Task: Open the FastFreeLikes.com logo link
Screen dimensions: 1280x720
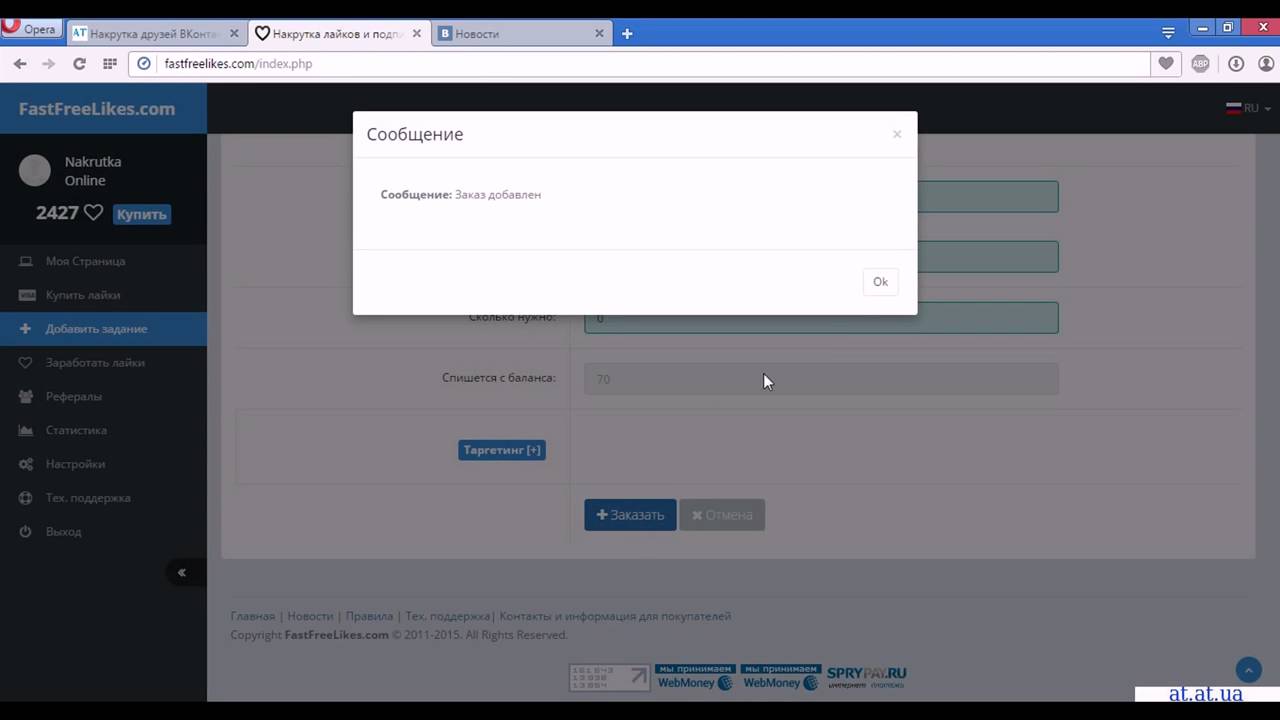Action: pyautogui.click(x=97, y=109)
